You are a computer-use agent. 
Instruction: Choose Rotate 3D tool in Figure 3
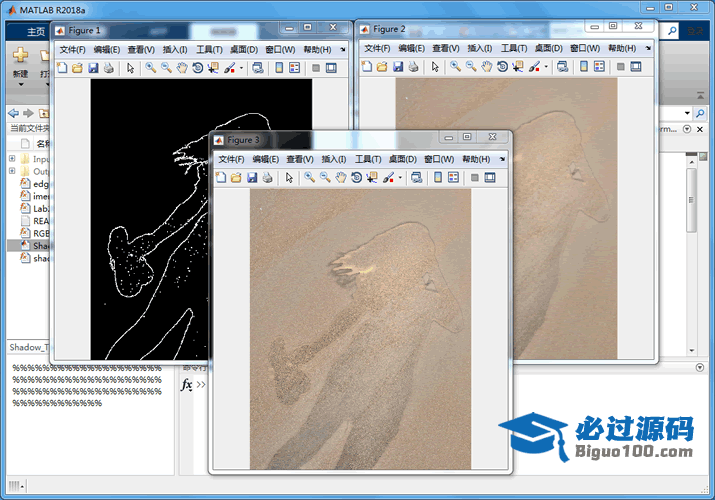click(x=357, y=178)
